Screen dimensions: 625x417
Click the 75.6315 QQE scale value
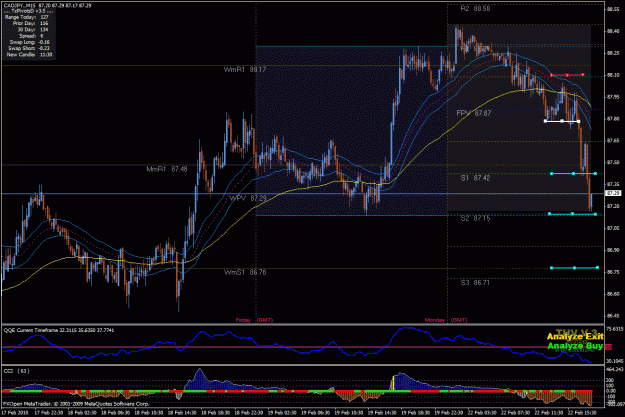click(614, 329)
